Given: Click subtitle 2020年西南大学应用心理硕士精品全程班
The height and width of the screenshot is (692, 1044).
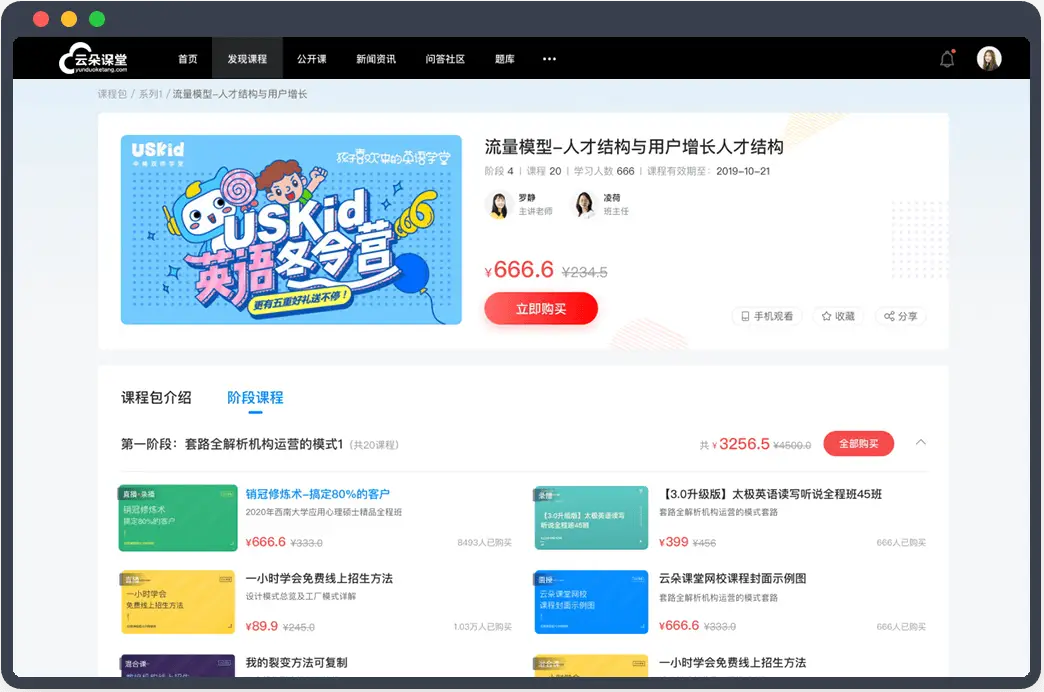Looking at the screenshot, I should click(x=324, y=512).
